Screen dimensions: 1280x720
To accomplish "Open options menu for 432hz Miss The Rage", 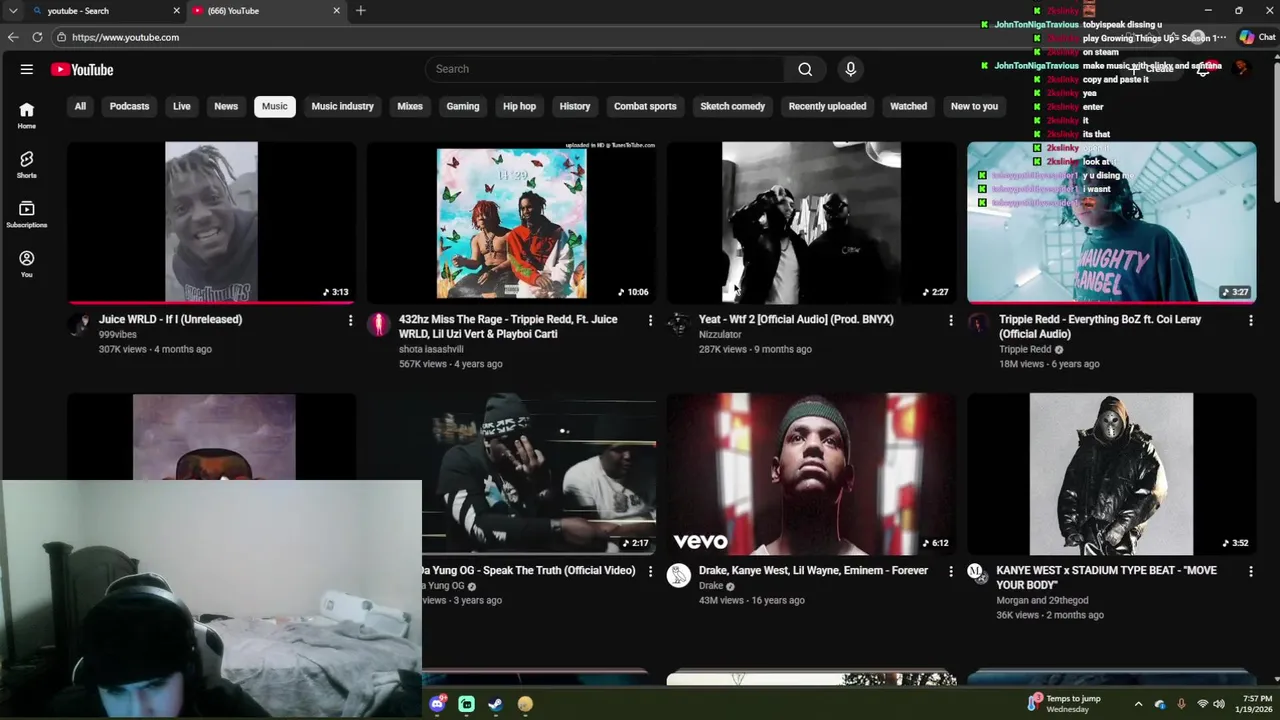I will (x=650, y=320).
